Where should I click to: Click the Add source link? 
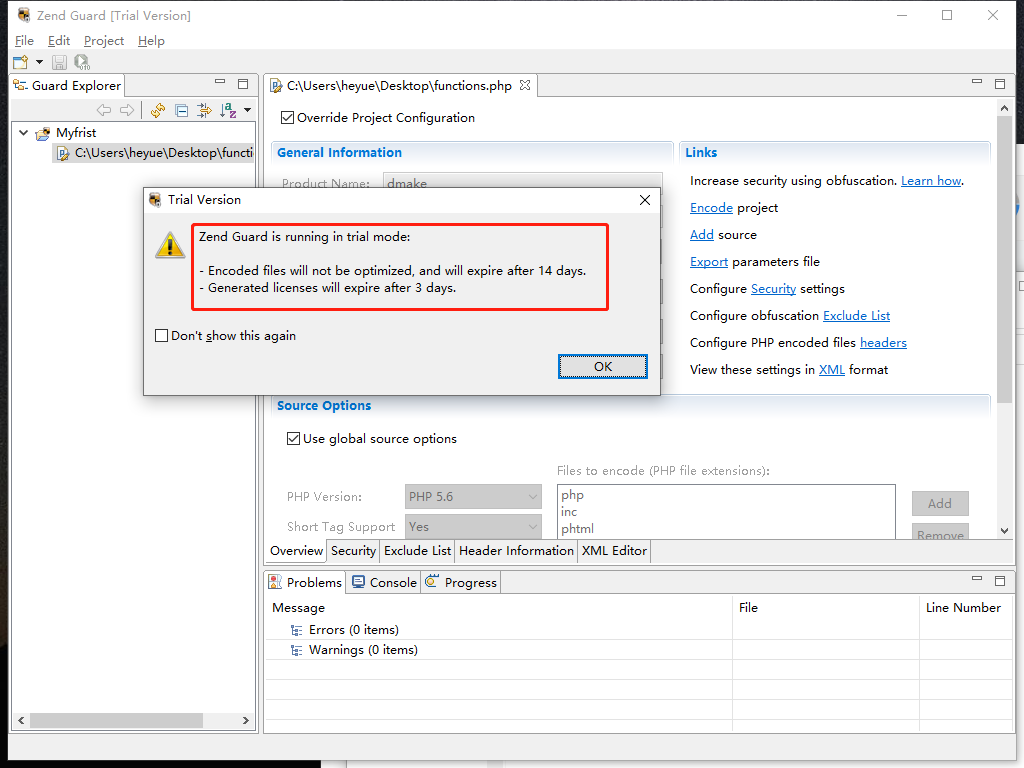point(701,234)
